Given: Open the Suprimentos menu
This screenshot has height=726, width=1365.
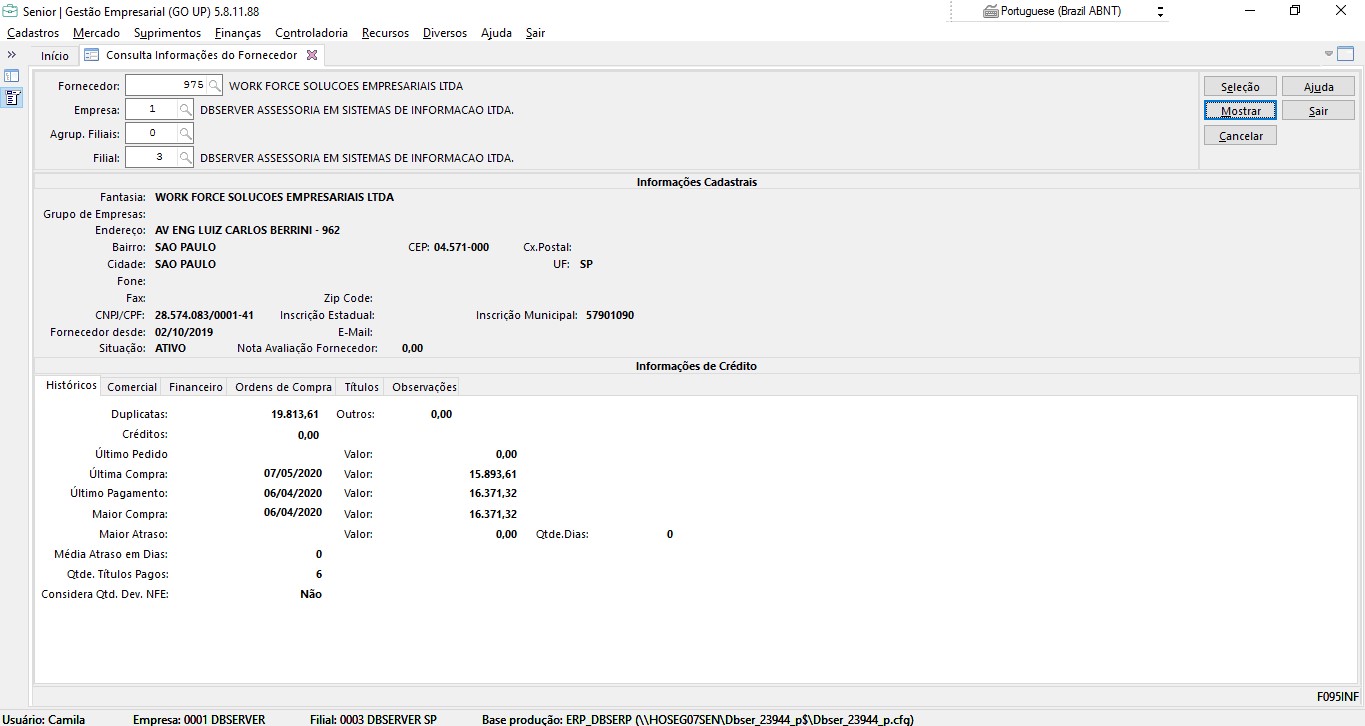Looking at the screenshot, I should tap(167, 33).
